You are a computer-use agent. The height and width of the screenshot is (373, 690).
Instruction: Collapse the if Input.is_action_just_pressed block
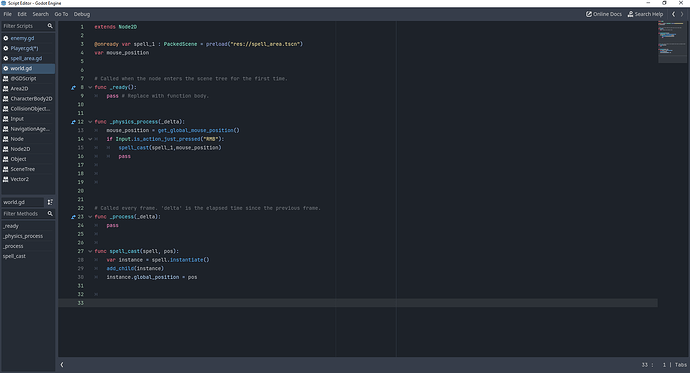click(90, 139)
